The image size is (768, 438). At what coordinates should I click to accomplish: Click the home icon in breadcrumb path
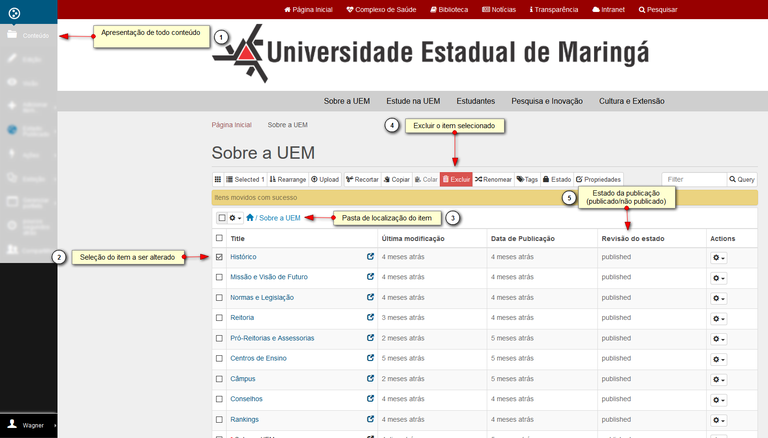[x=250, y=218]
